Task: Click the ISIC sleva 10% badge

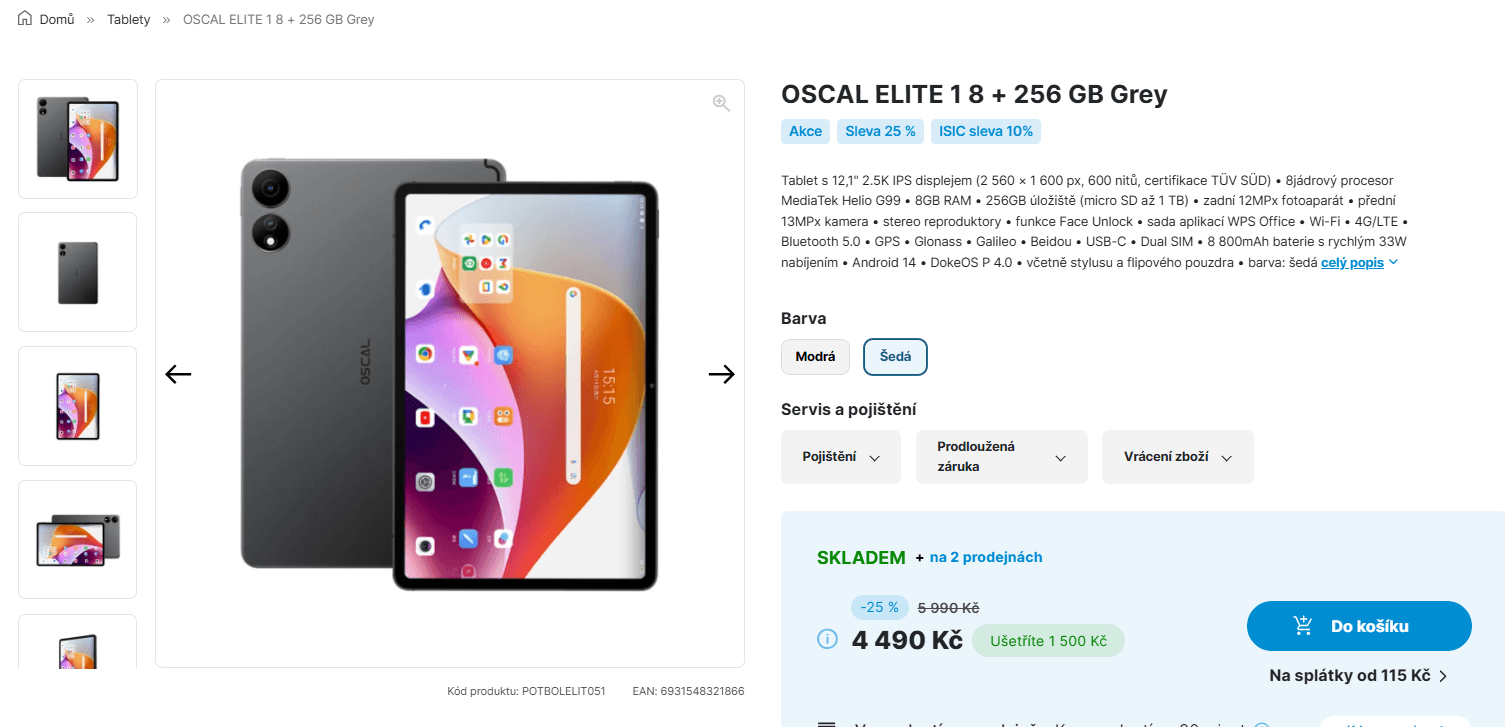Action: [x=986, y=131]
